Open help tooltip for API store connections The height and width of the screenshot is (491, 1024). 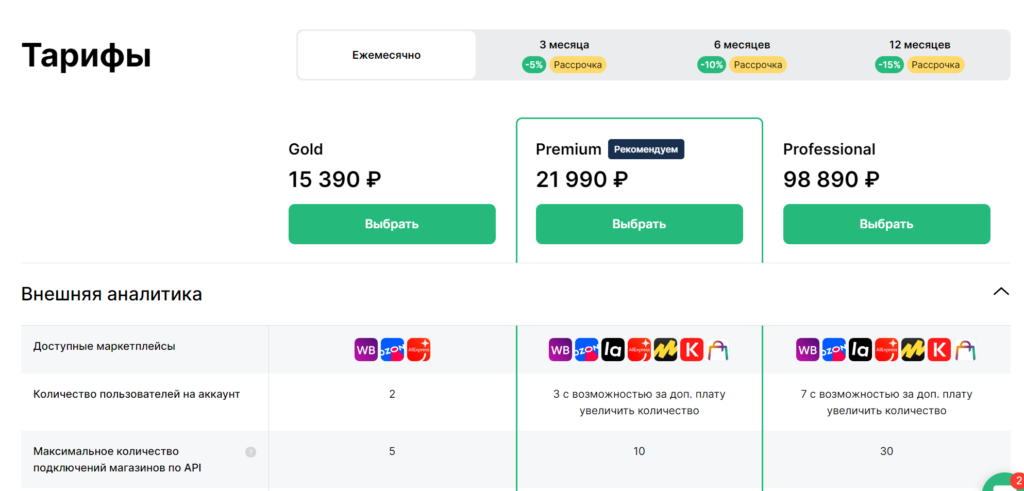pos(250,452)
